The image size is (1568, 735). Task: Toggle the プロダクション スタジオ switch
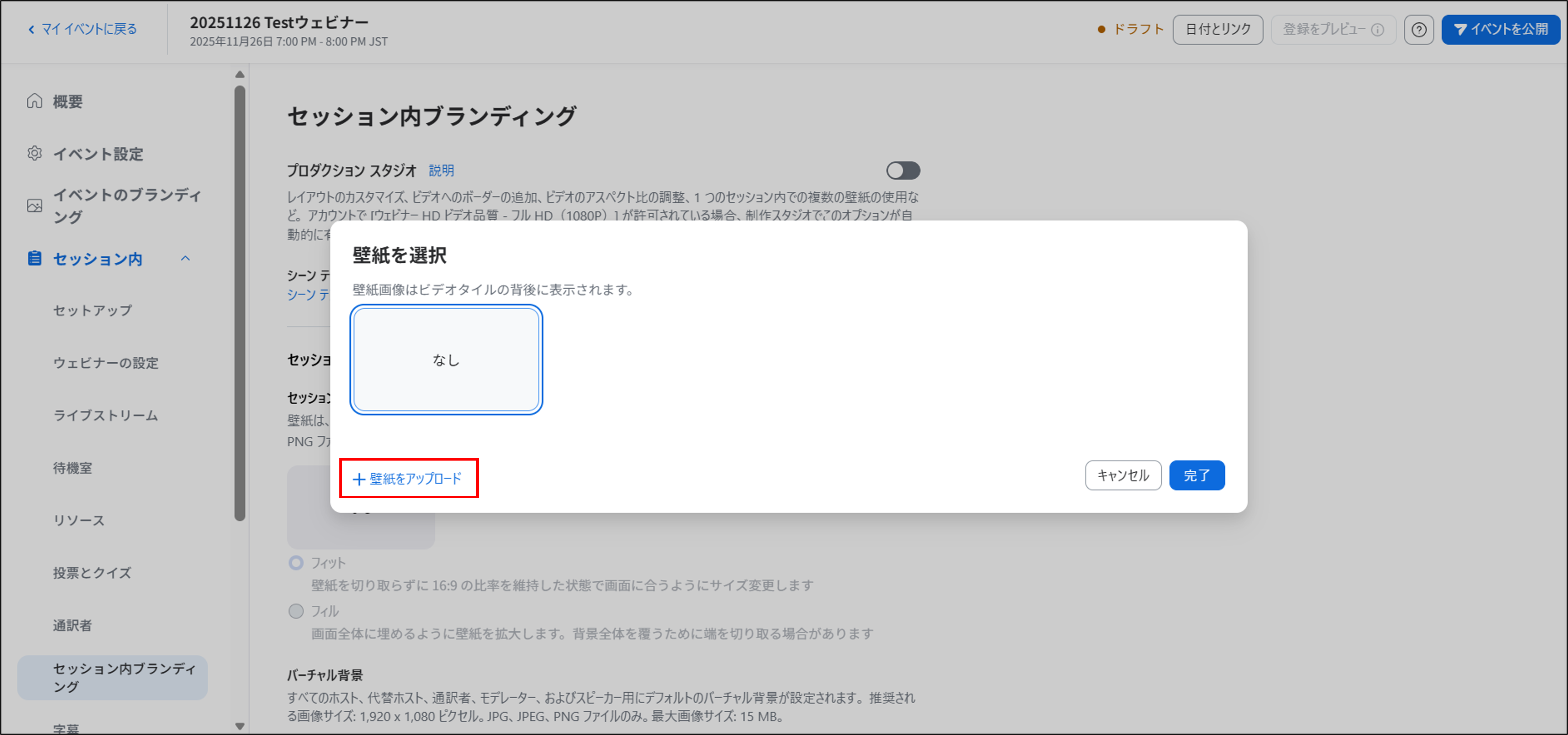click(x=903, y=170)
